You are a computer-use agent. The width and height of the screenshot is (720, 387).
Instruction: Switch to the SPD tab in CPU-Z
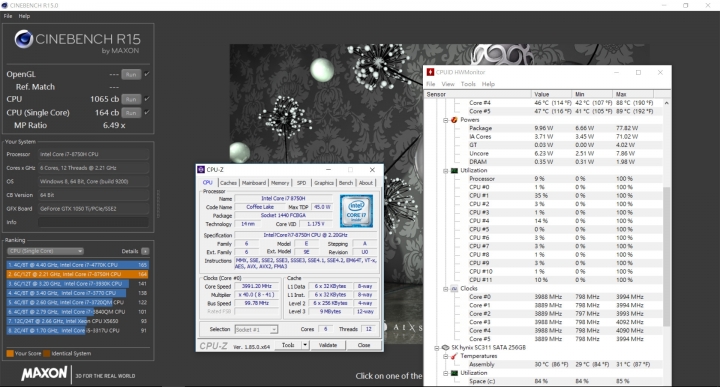(301, 183)
